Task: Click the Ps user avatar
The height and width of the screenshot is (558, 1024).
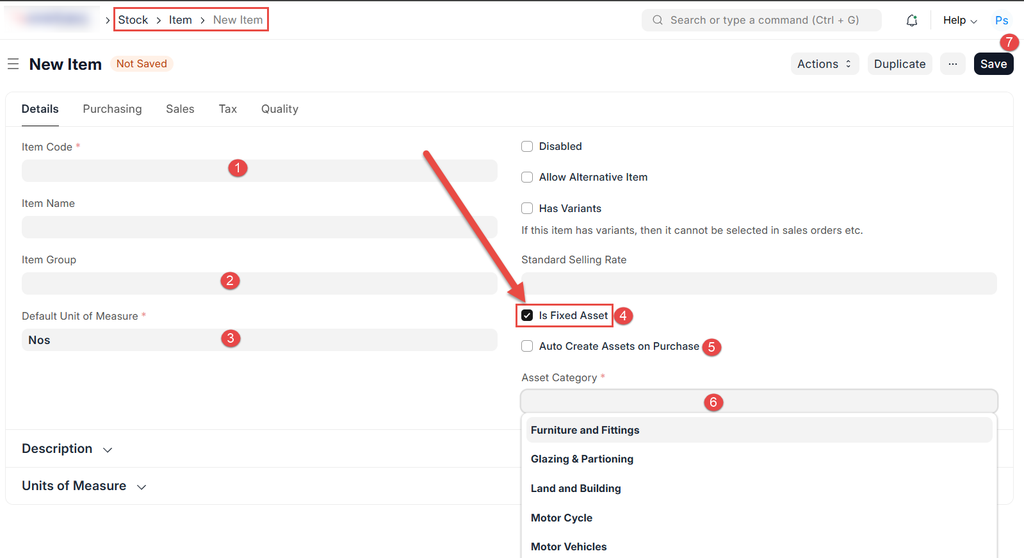Action: coord(1001,20)
